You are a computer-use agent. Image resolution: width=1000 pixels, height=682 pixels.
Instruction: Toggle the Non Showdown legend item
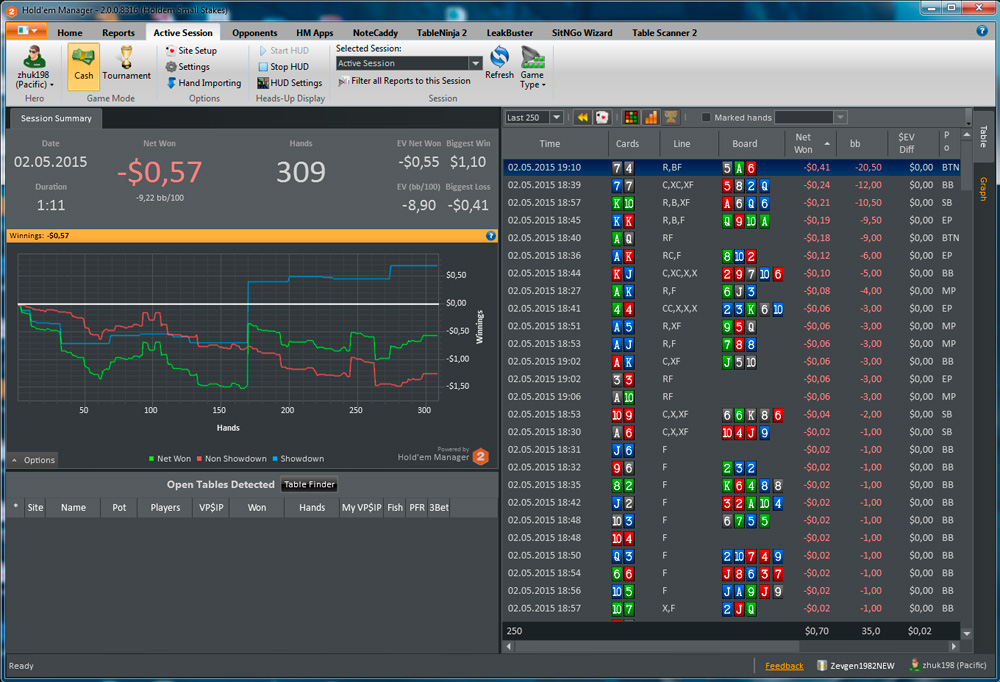coord(232,459)
